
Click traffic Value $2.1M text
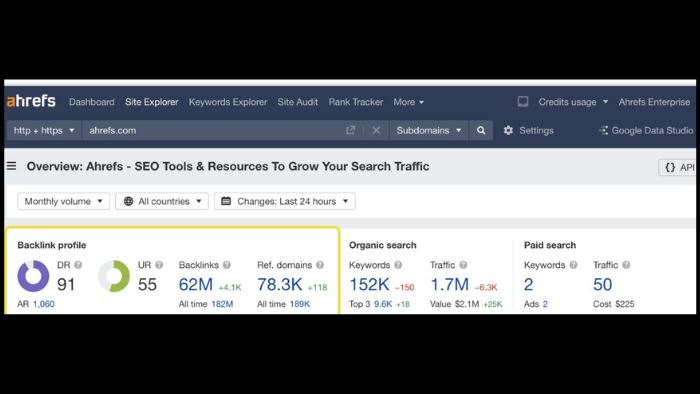(x=454, y=304)
